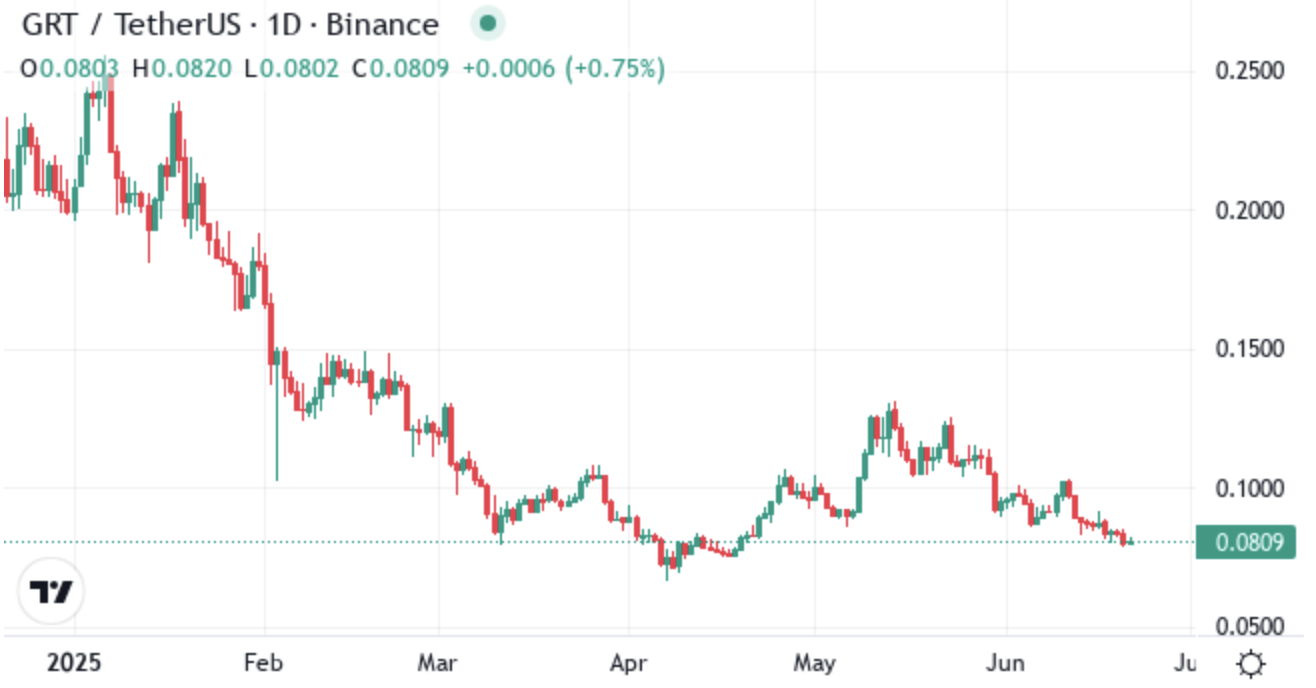Click the Jun time axis label
Screen dimensions: 1316x688
(x=1005, y=664)
